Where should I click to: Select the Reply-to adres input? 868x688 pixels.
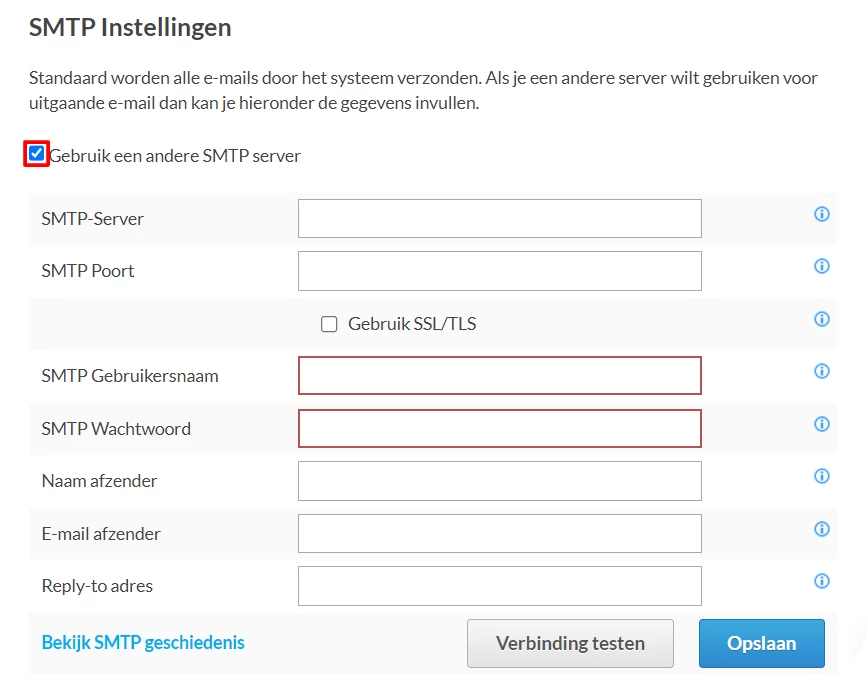pos(499,586)
